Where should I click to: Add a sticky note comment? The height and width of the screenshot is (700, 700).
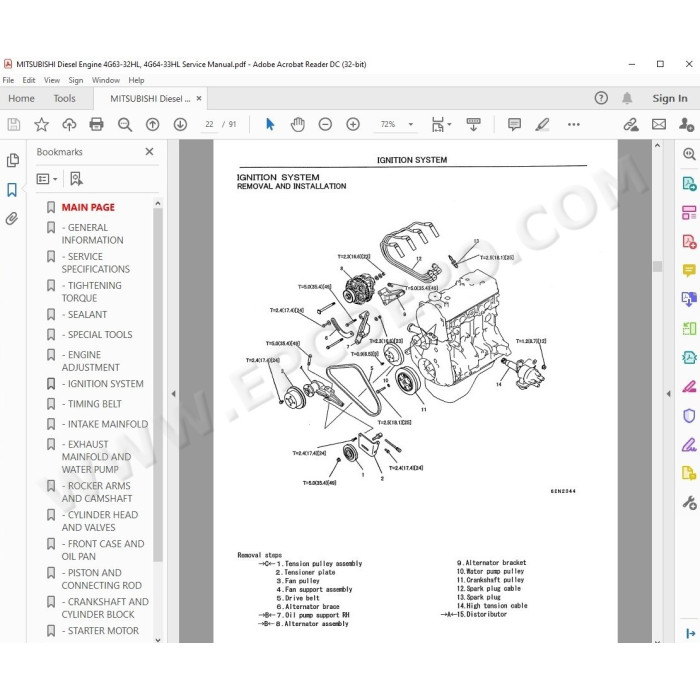(514, 124)
